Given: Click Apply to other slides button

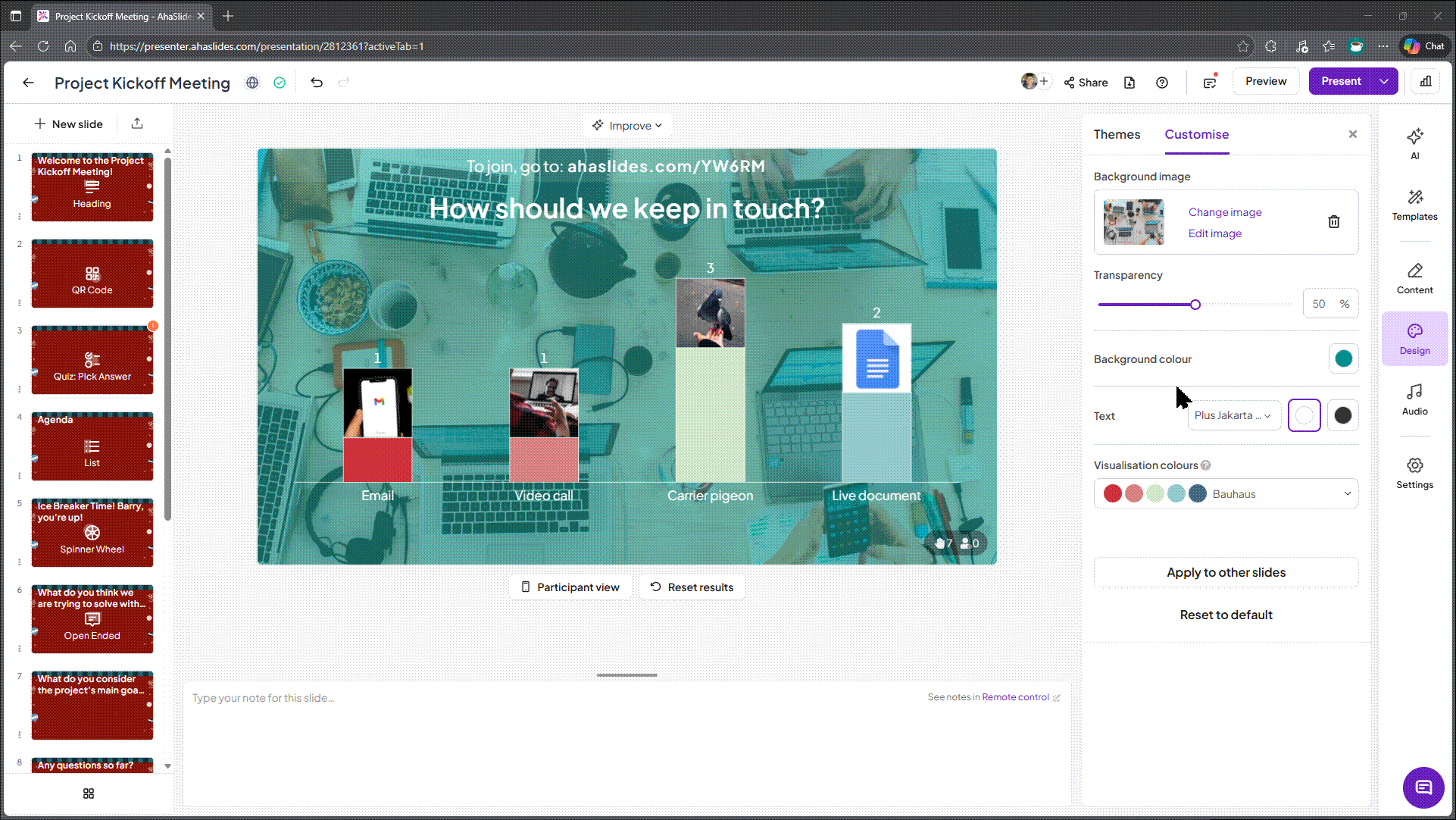Looking at the screenshot, I should click(1226, 572).
